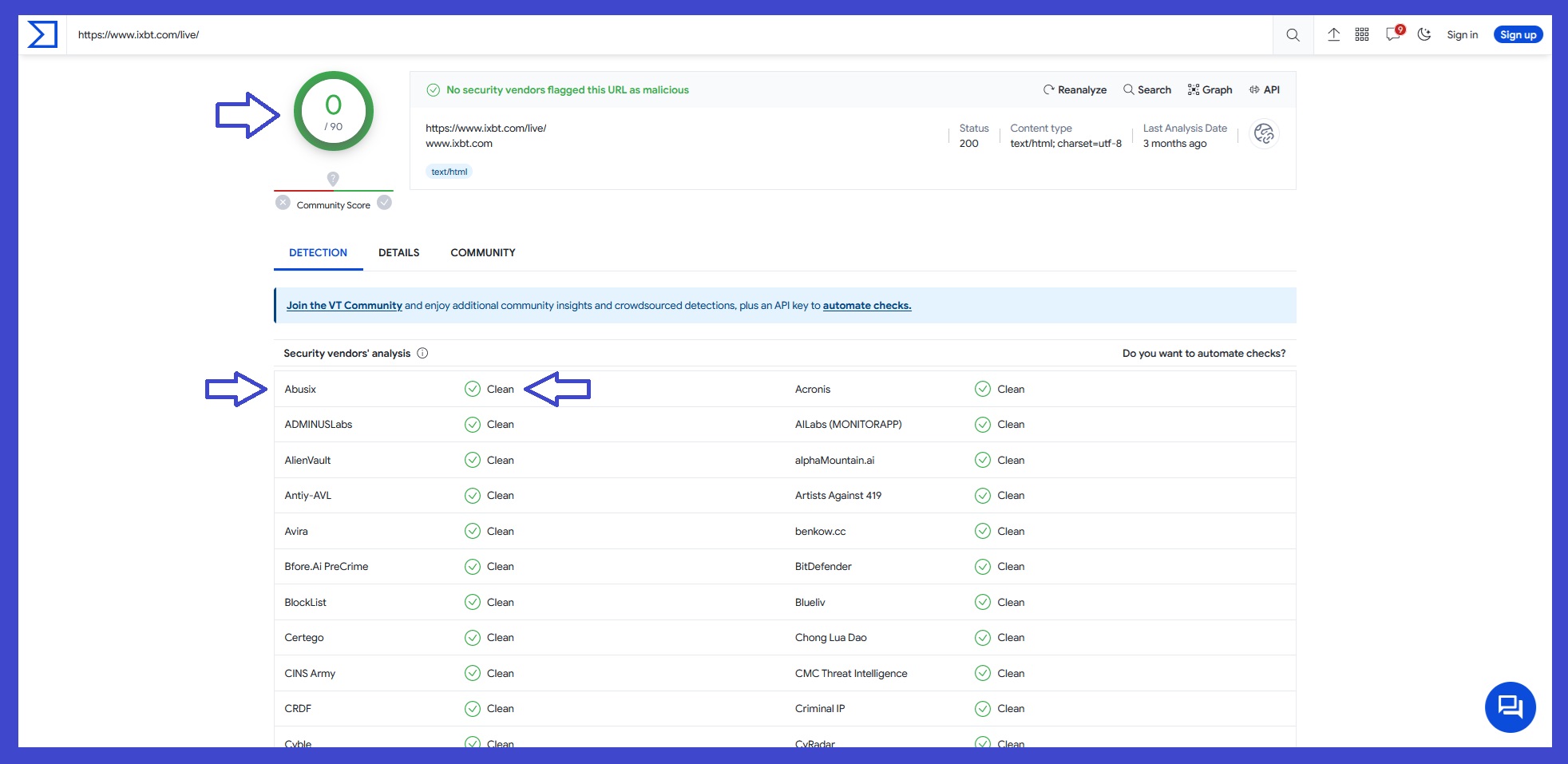Click the Antiy-AVL vendor name
1568x764 pixels.
[307, 496]
